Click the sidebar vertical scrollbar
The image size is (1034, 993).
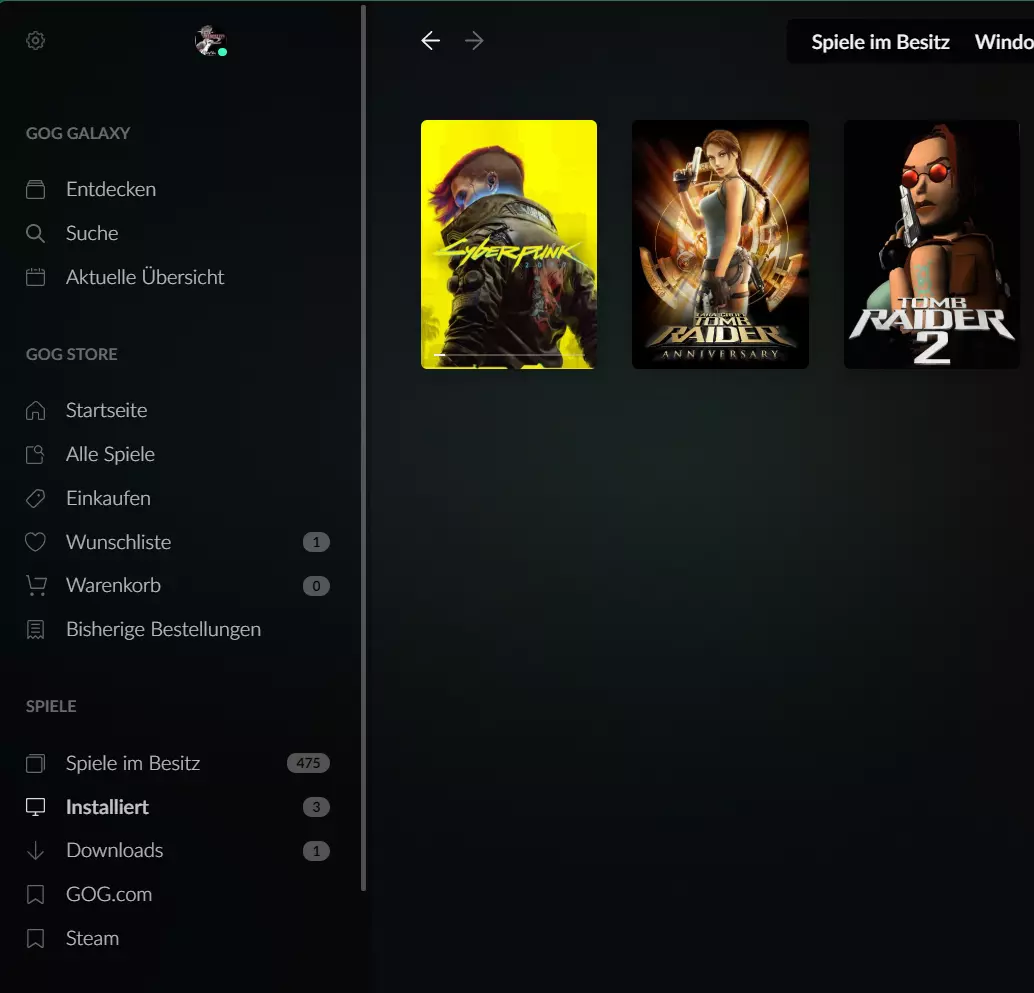pyautogui.click(x=363, y=448)
